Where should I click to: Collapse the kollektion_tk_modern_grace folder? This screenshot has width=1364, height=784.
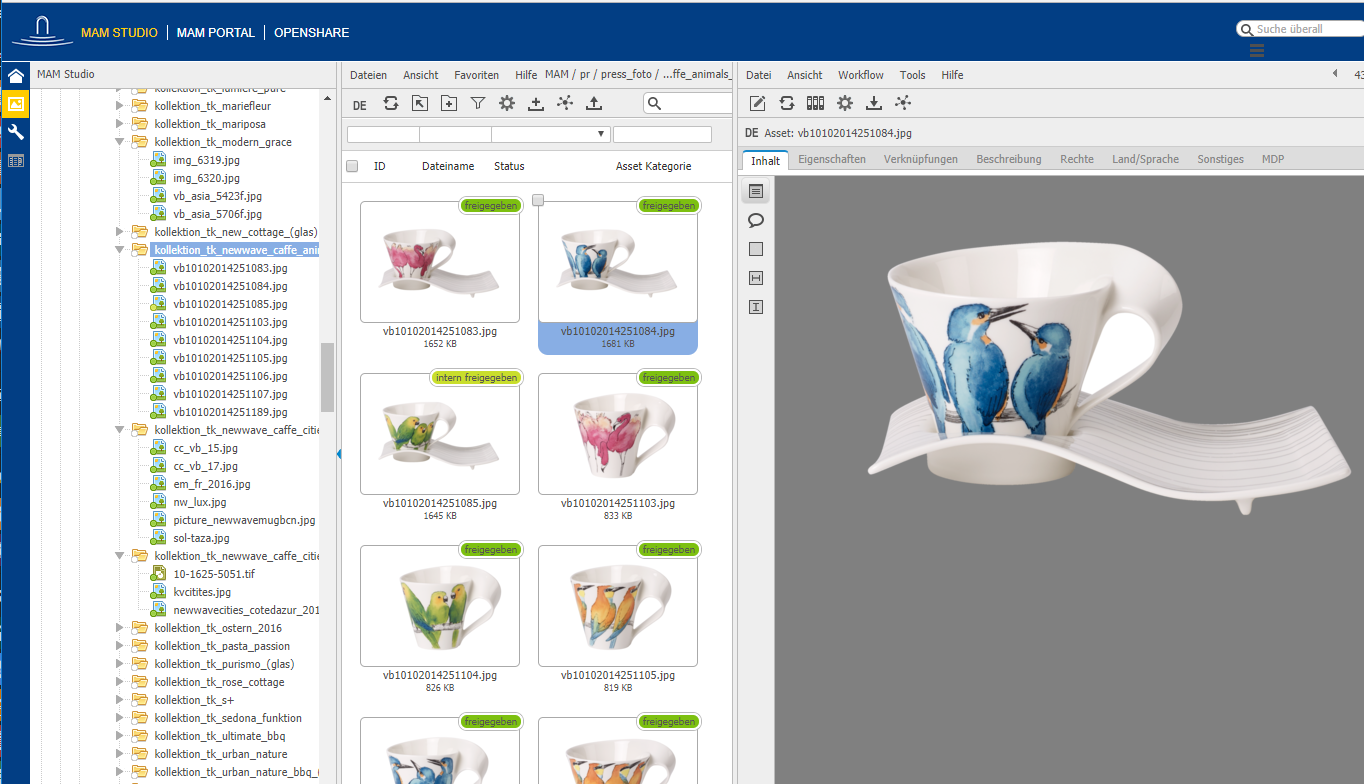pos(120,142)
